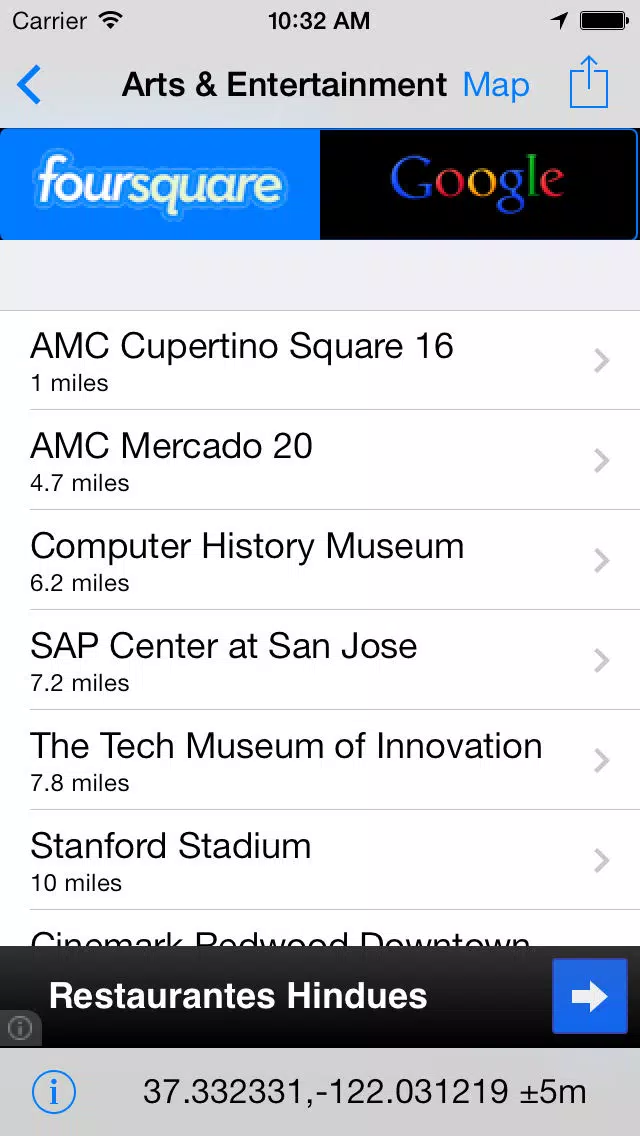640x1136 pixels.
Task: Click the blue arrow on ad banner
Action: coord(590,996)
